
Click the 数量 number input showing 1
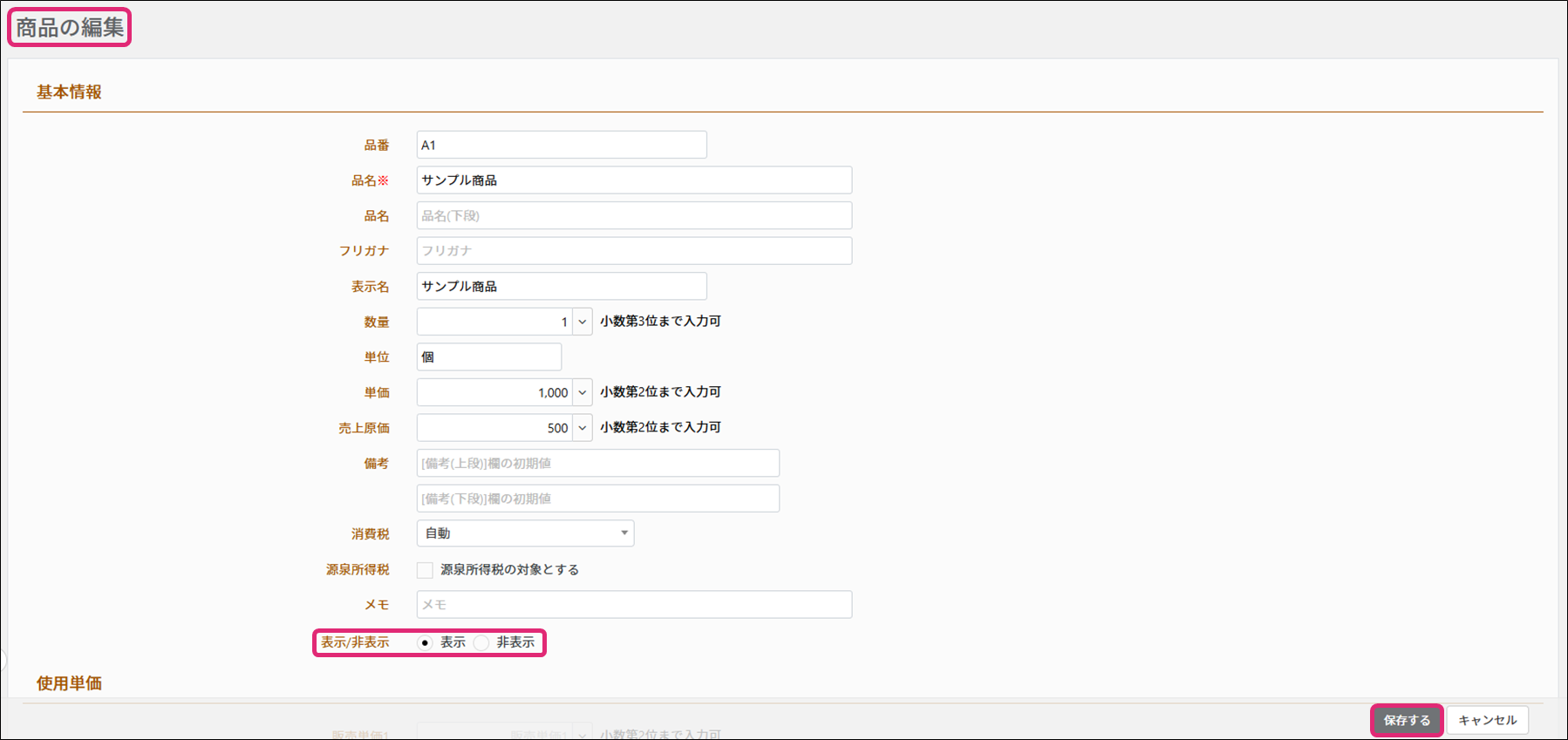(494, 322)
